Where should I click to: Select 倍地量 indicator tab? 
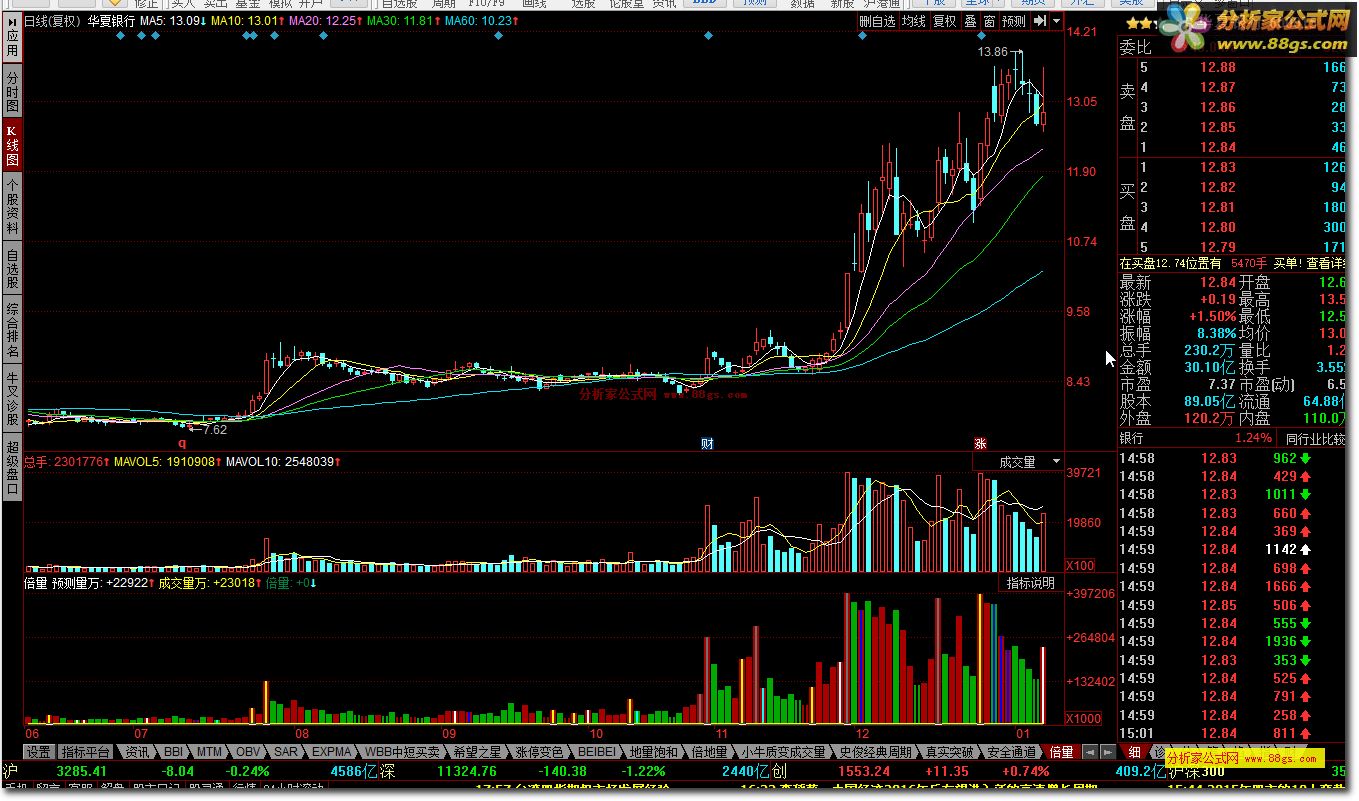click(x=709, y=752)
